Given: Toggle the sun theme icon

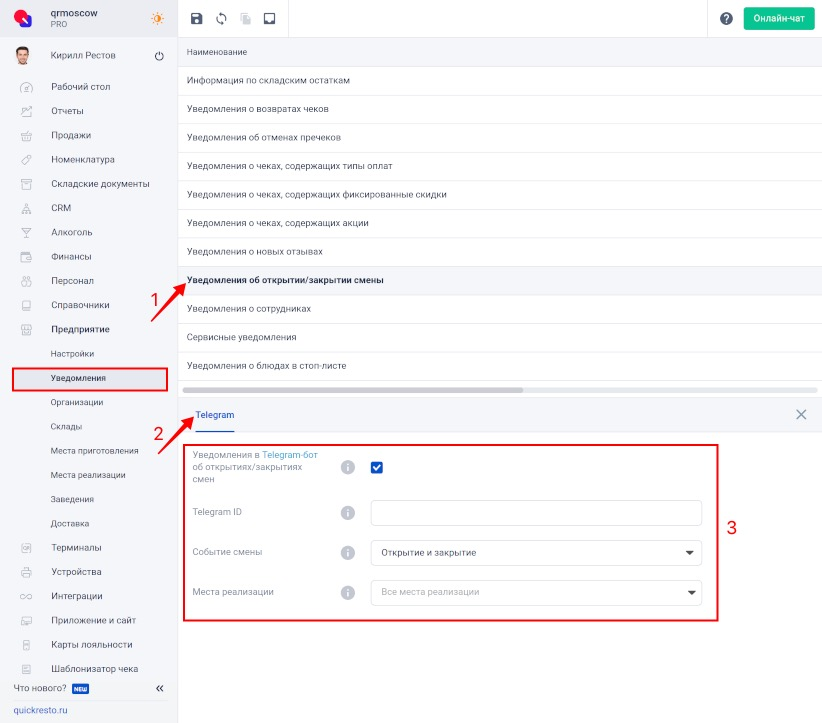Looking at the screenshot, I should click(157, 18).
